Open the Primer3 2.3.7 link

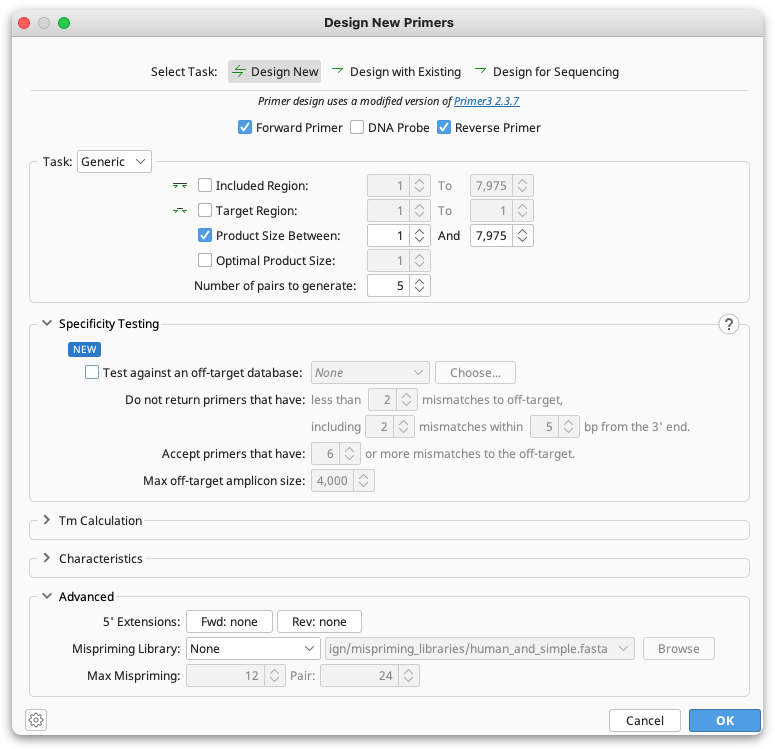(x=487, y=101)
